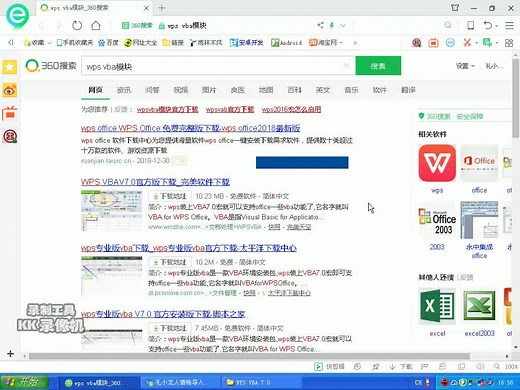The image size is (520, 390).
Task: Click the plus icon at sidebar bottom
Action: [10, 354]
